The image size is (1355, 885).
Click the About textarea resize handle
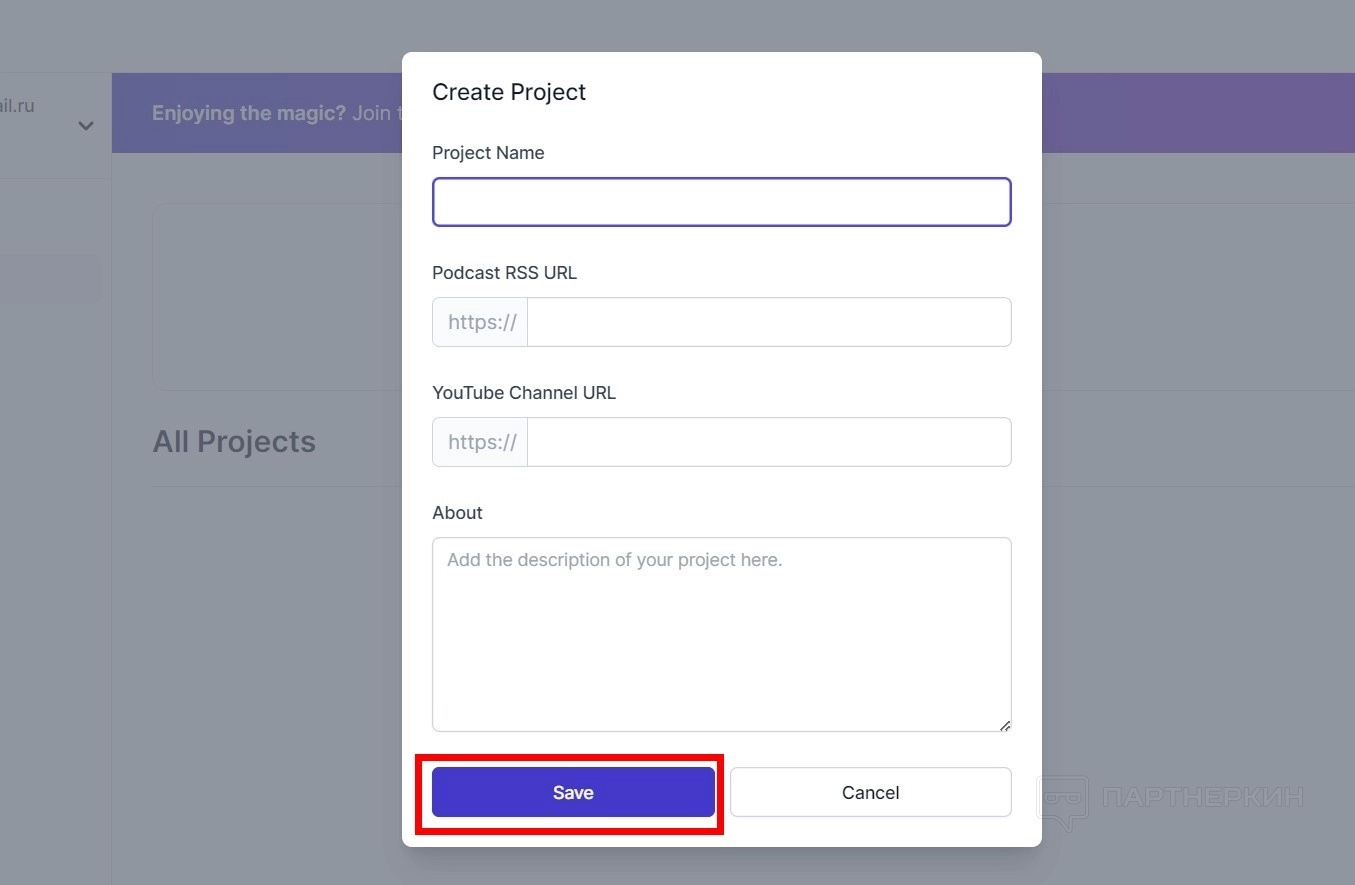click(x=1004, y=725)
